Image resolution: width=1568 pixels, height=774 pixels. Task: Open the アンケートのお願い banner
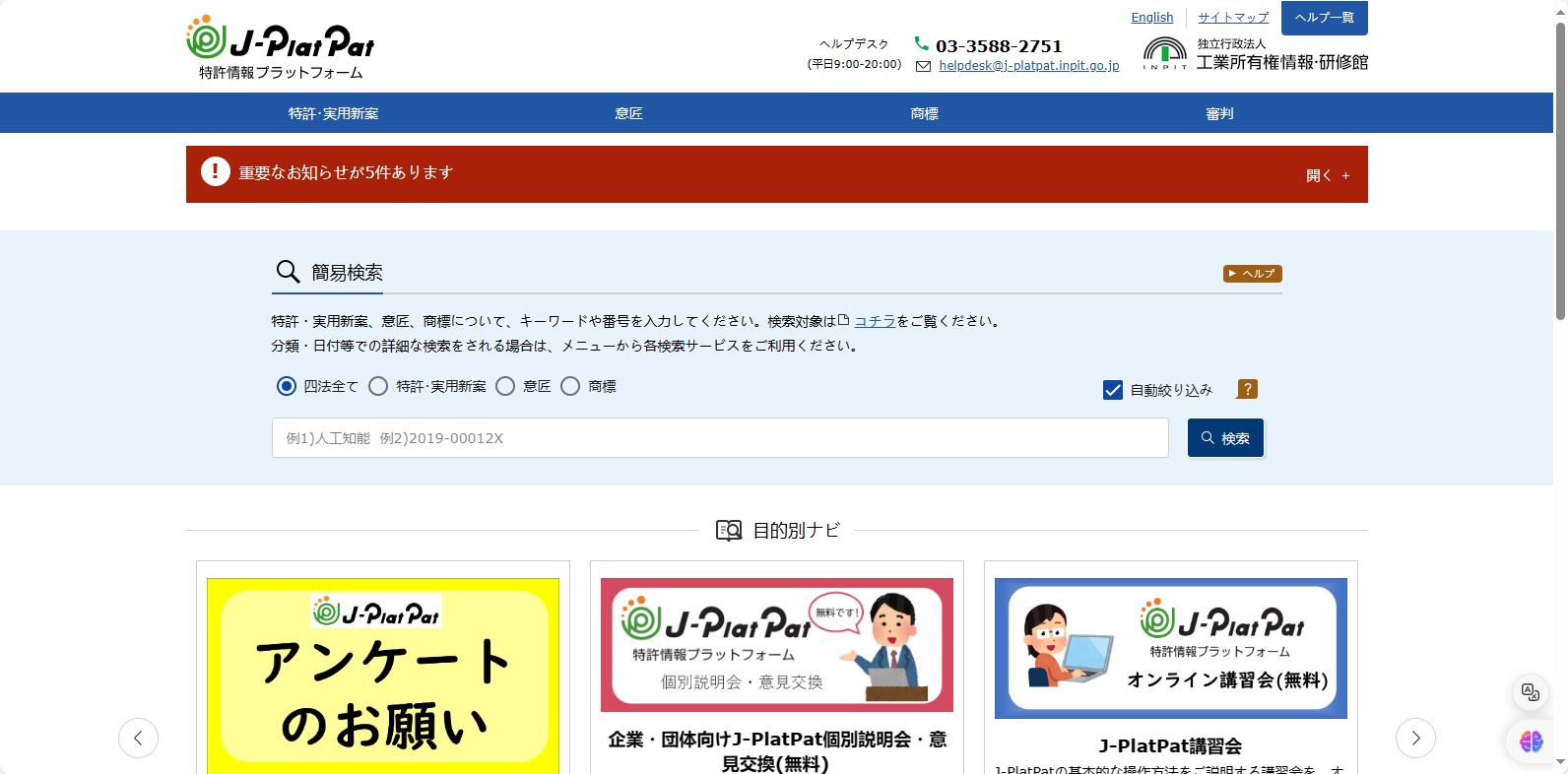[383, 676]
